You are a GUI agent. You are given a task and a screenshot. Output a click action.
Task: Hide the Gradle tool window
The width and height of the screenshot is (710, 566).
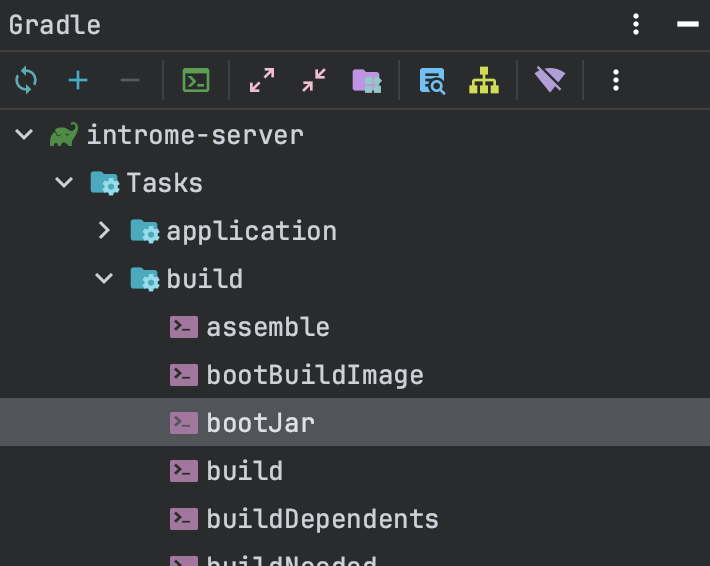pyautogui.click(x=688, y=24)
